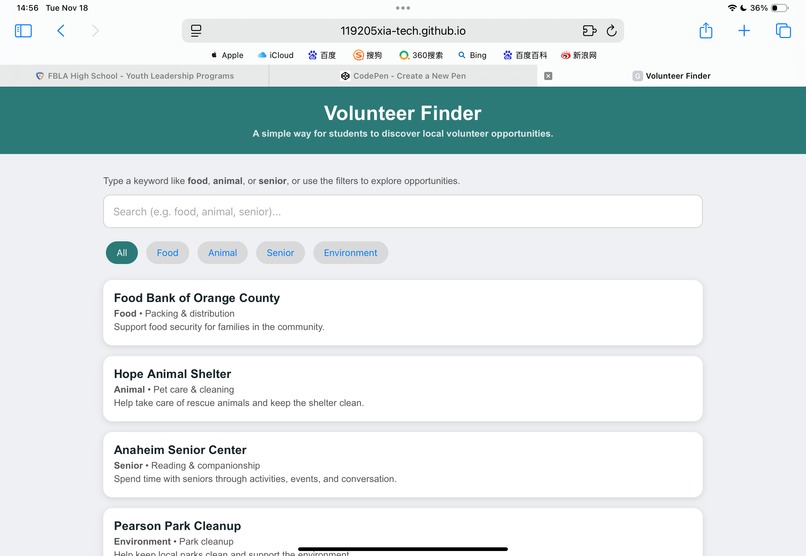Toggle the Safari sidebar icon
The width and height of the screenshot is (806, 556).
(23, 31)
